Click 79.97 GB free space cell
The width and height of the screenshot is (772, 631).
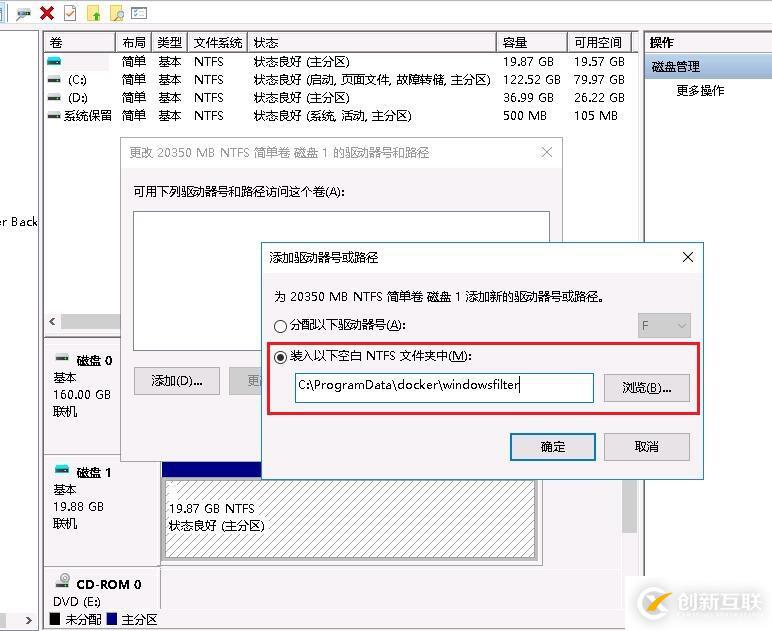(599, 80)
